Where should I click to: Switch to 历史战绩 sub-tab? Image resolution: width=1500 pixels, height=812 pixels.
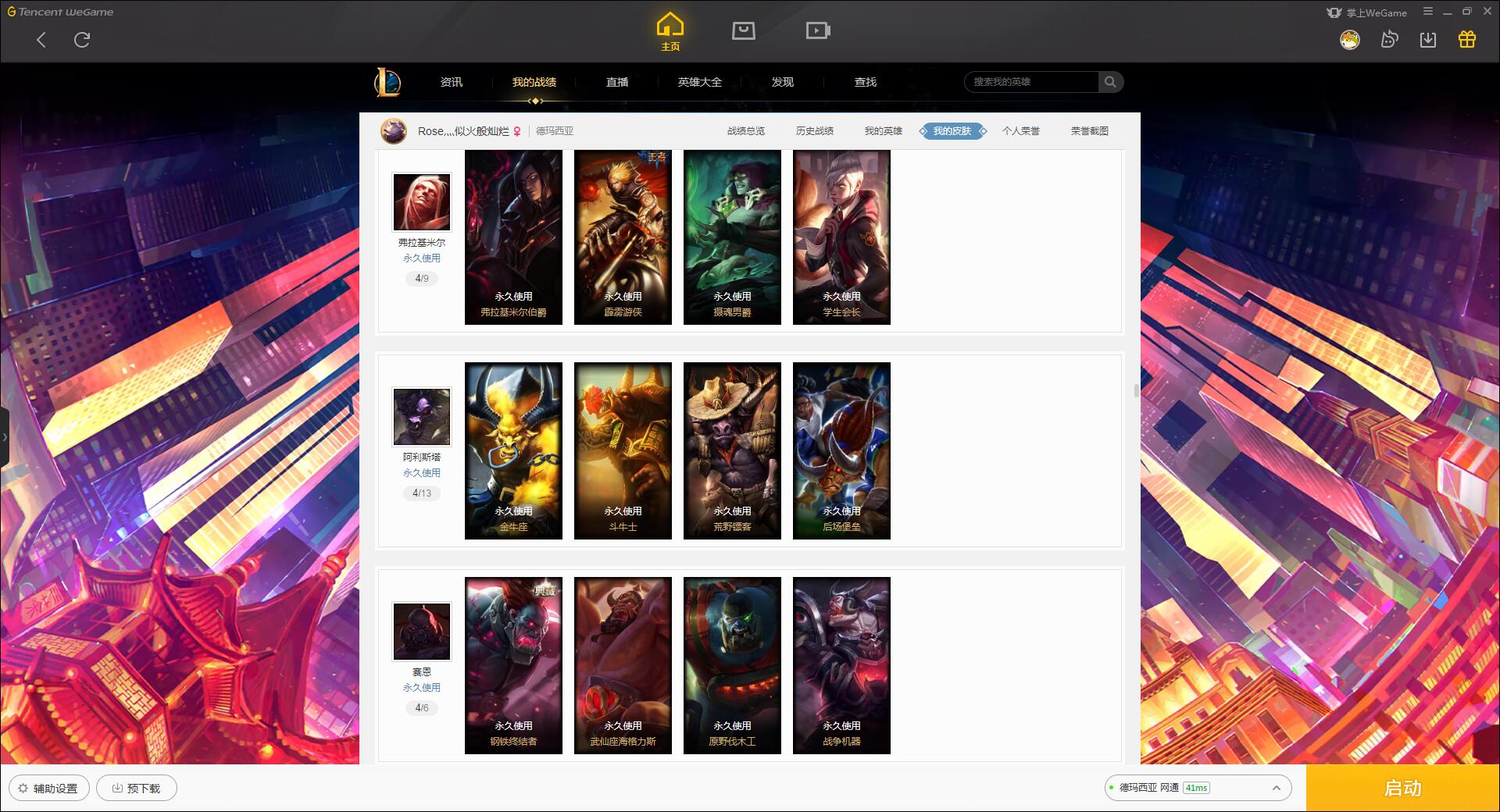[x=815, y=131]
